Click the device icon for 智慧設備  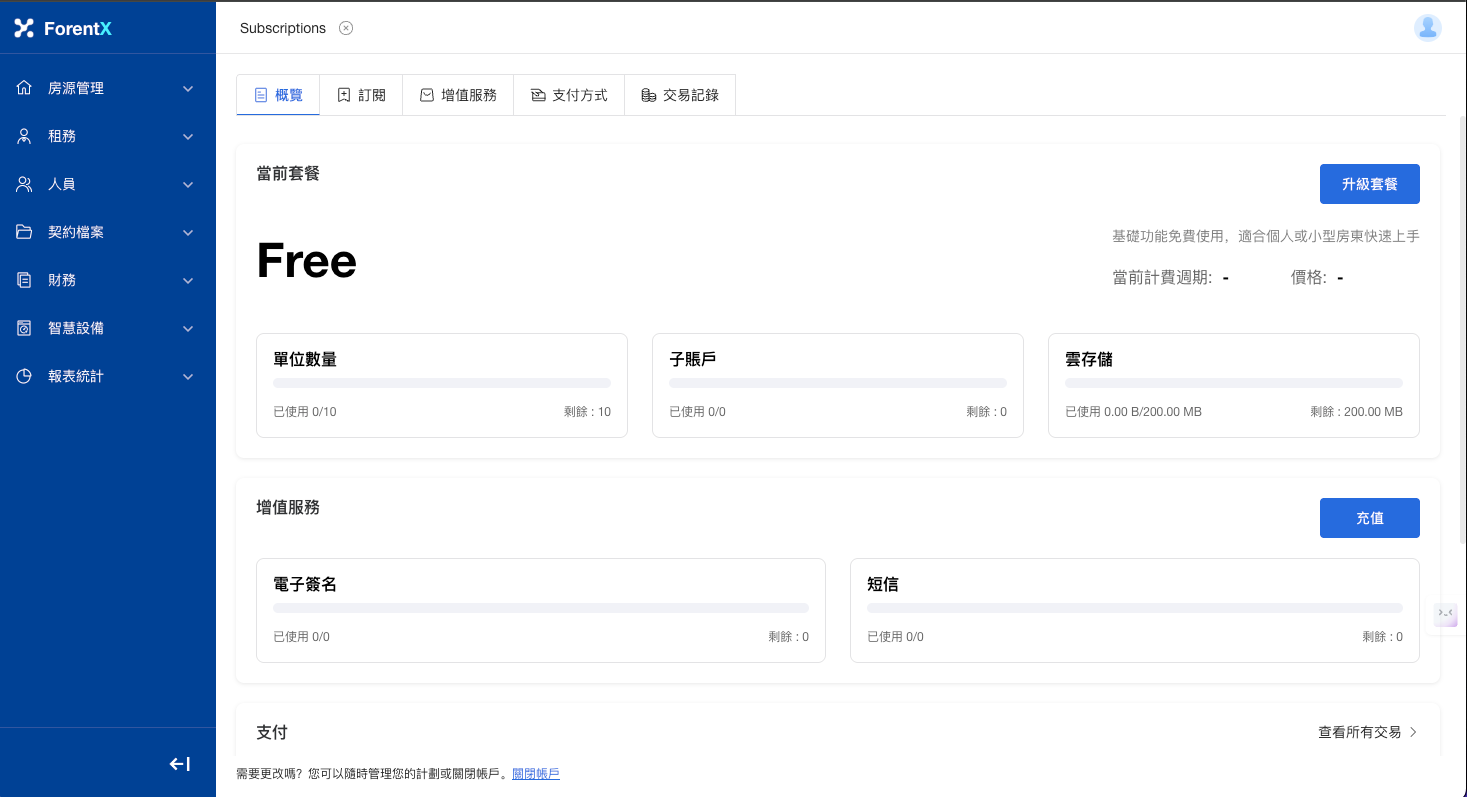[x=25, y=328]
